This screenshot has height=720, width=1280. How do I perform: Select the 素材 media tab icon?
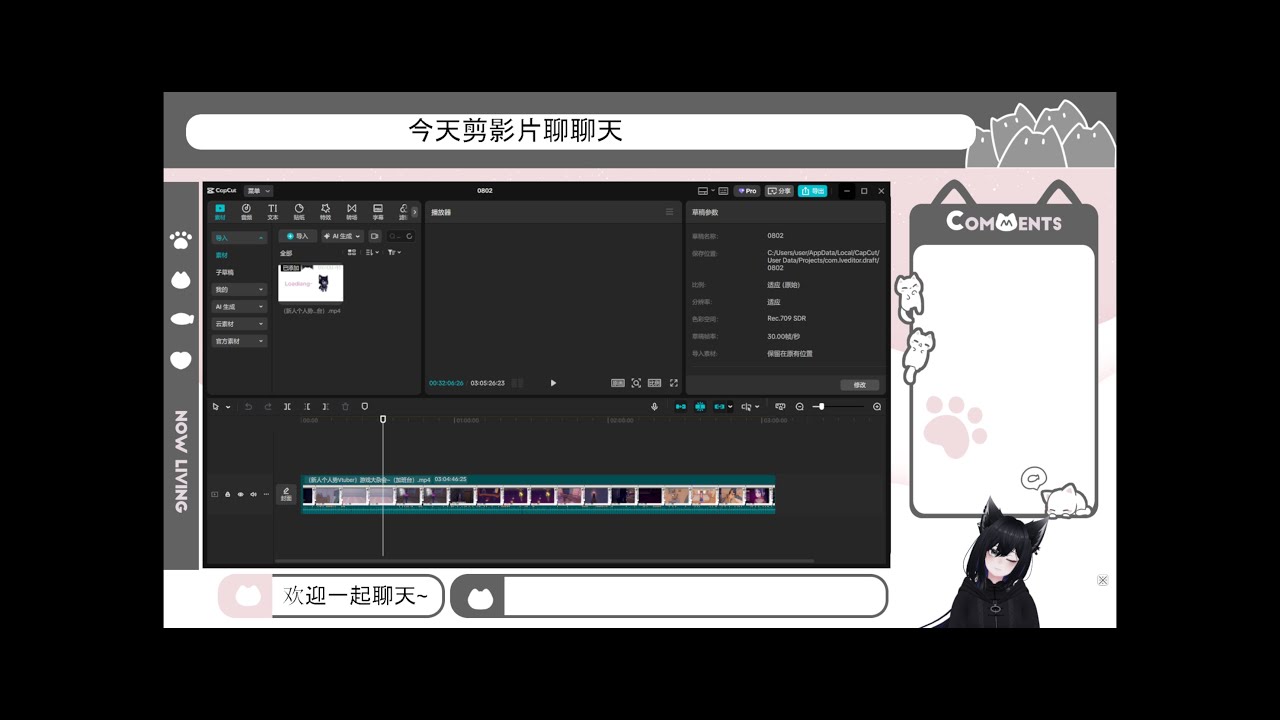pos(220,211)
